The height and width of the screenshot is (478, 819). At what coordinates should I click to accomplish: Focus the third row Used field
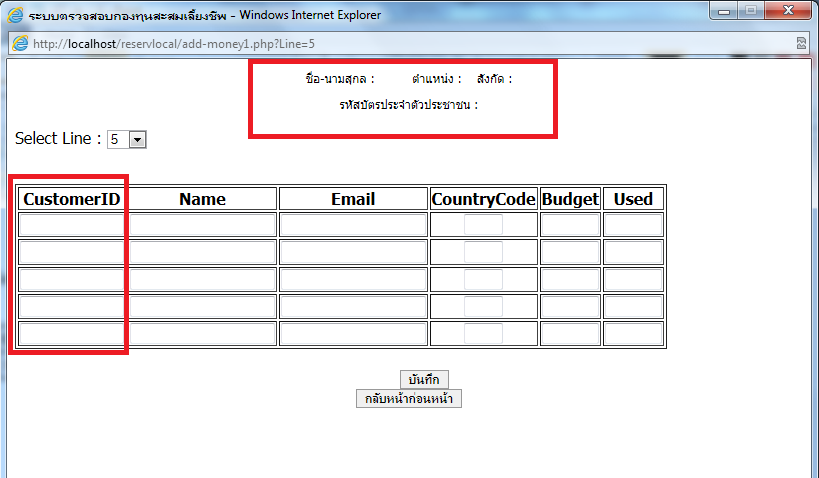click(x=634, y=279)
